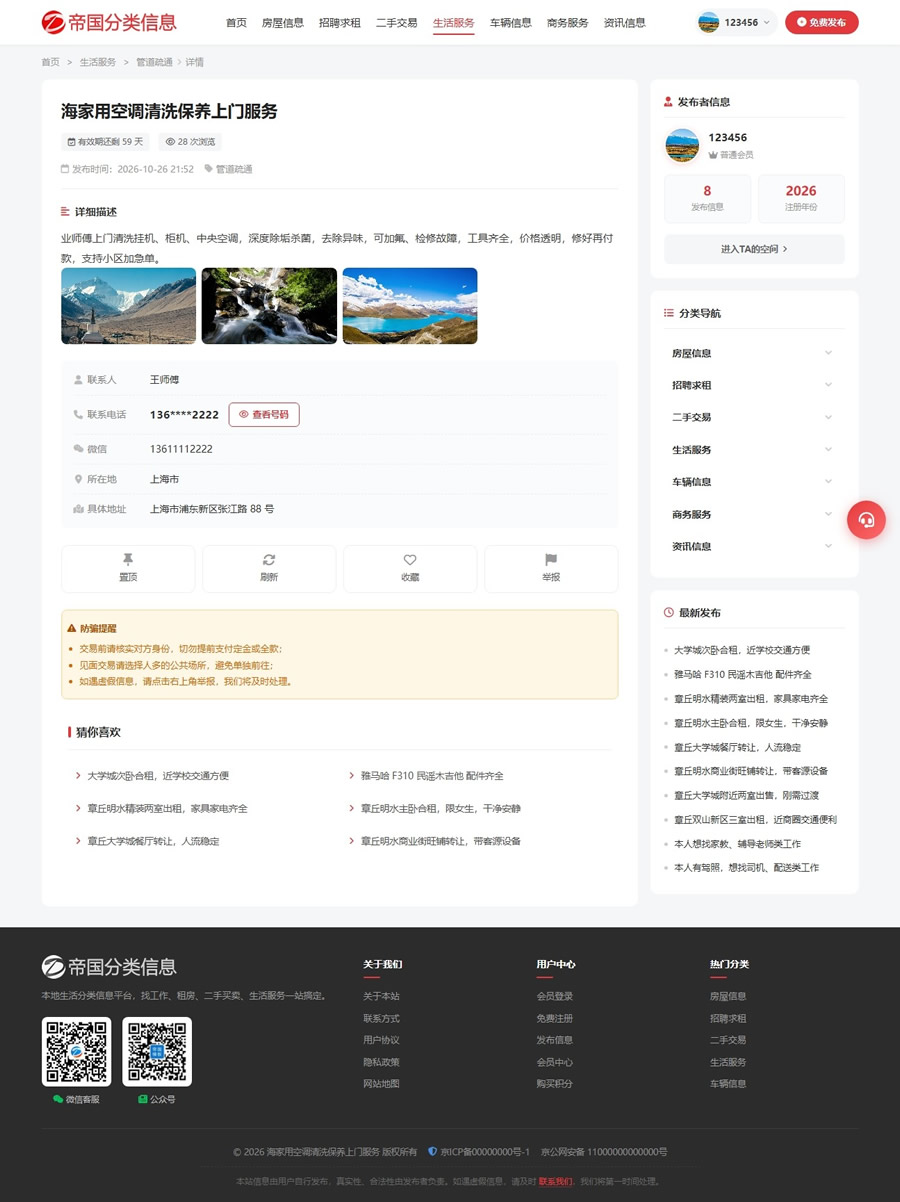Viewport: 900px width, 1202px height.
Task: Click 首页 in the breadcrumb
Action: pos(50,62)
